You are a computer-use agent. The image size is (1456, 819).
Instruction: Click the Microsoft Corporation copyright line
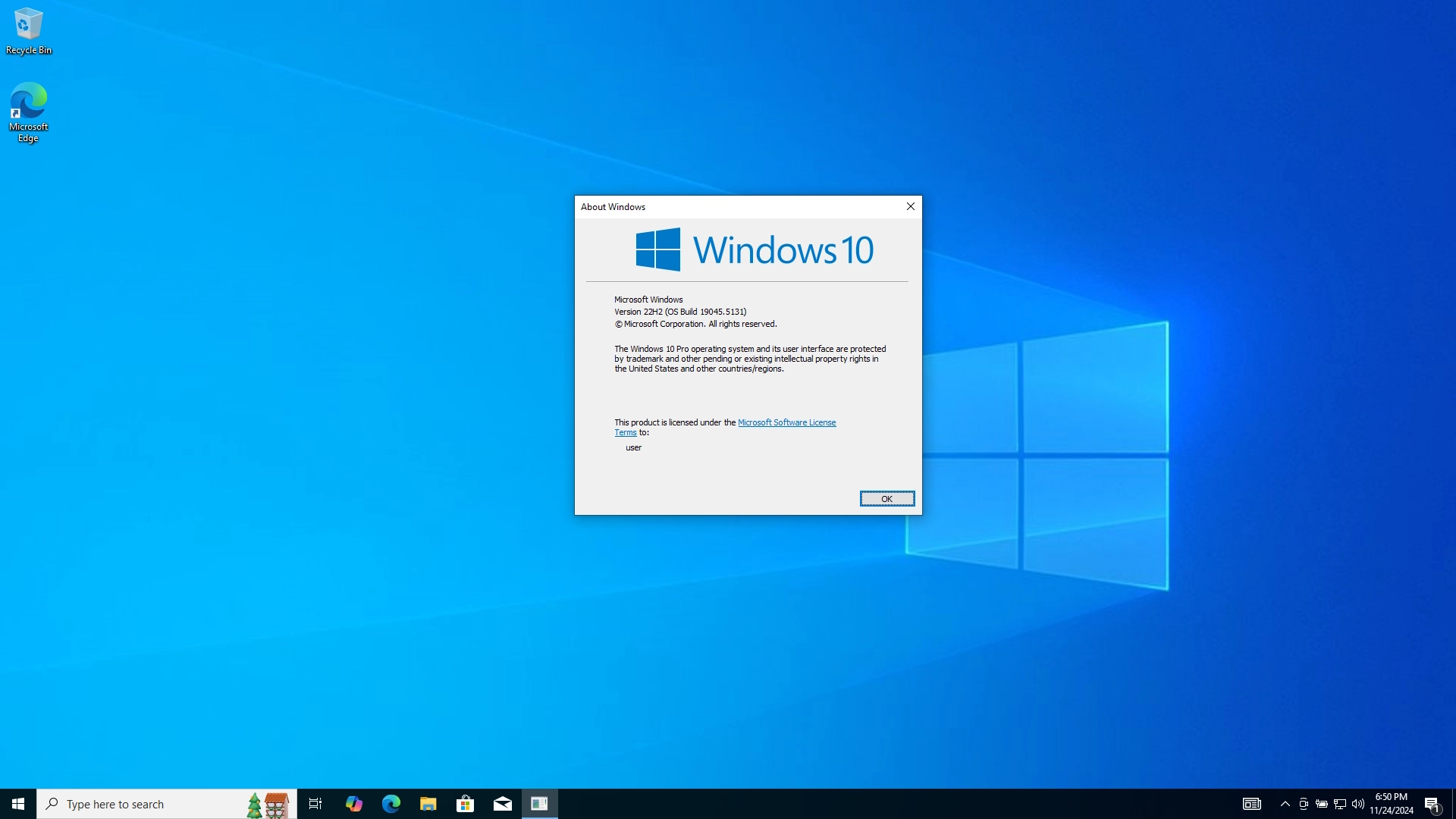click(695, 324)
